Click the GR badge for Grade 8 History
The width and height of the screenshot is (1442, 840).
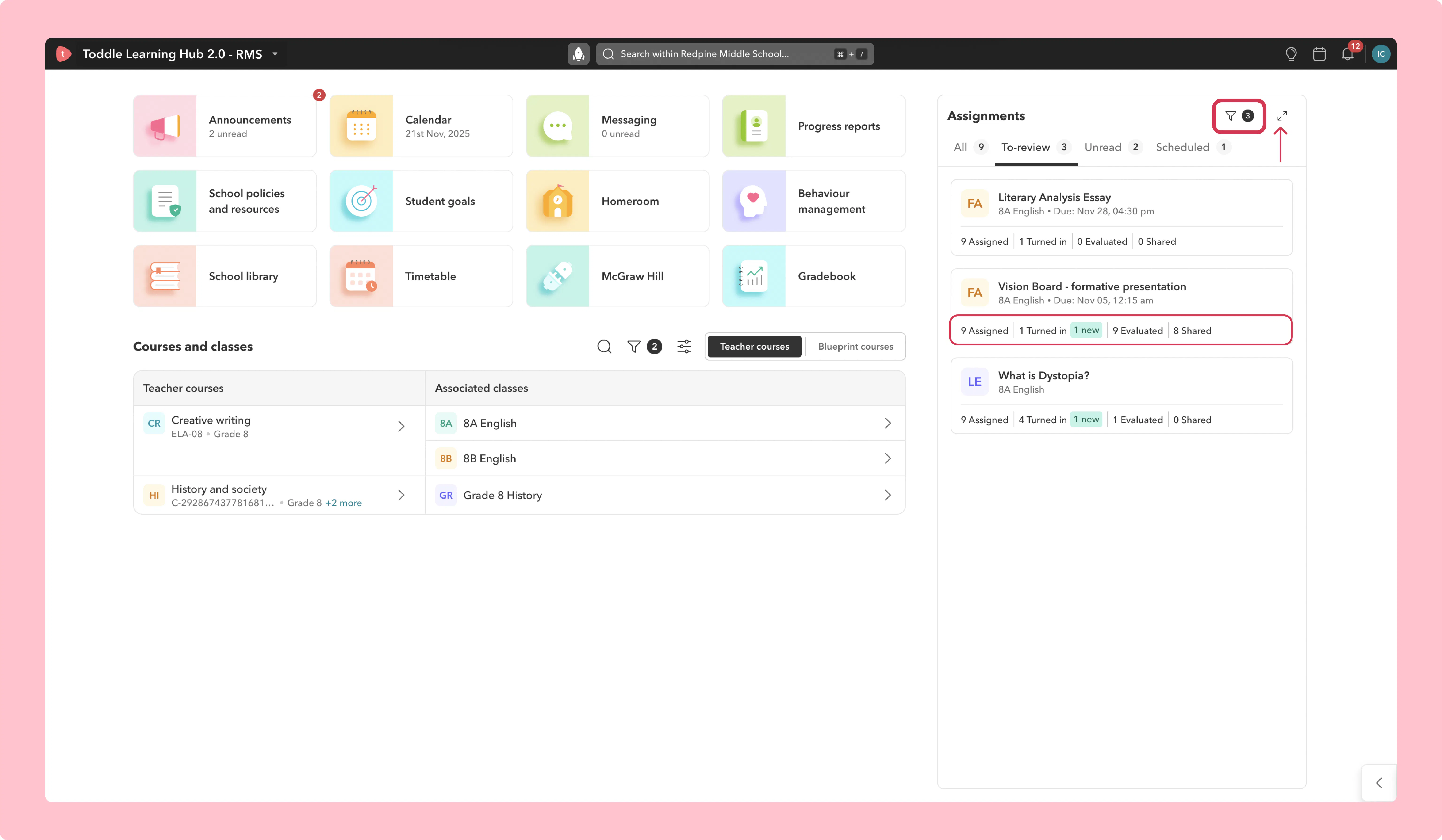[x=446, y=495]
